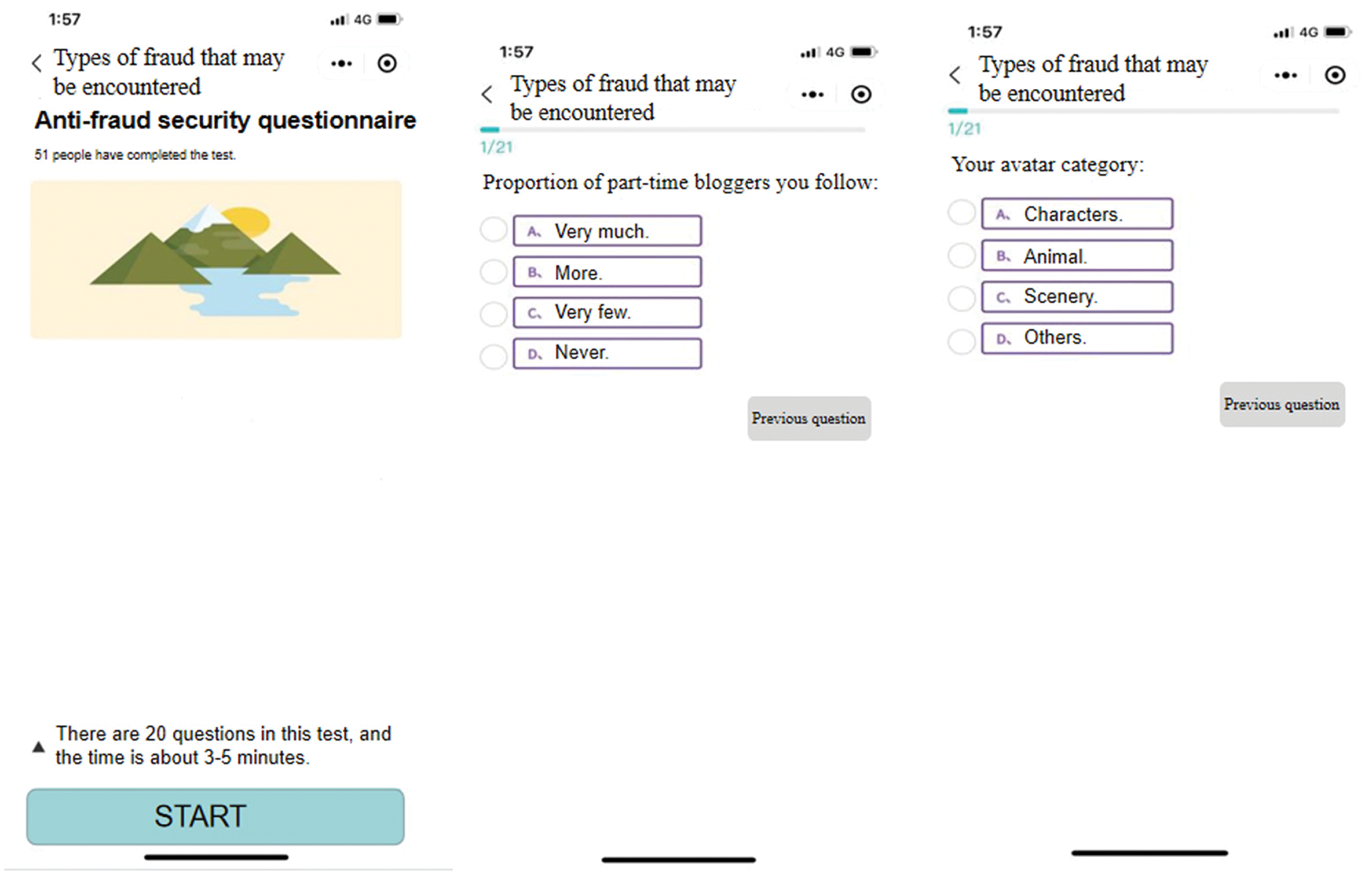The height and width of the screenshot is (874, 1372).
Task: Pick the "Scenery." radio option
Action: (x=961, y=298)
